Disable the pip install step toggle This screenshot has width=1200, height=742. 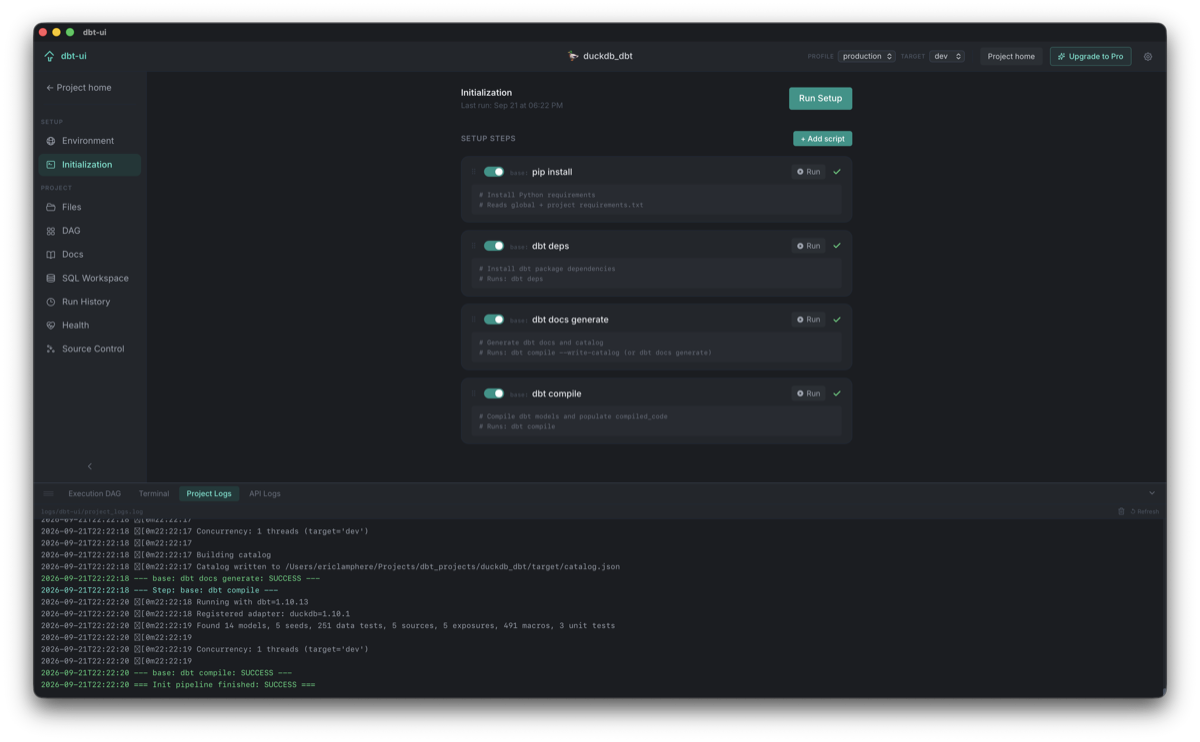(494, 172)
